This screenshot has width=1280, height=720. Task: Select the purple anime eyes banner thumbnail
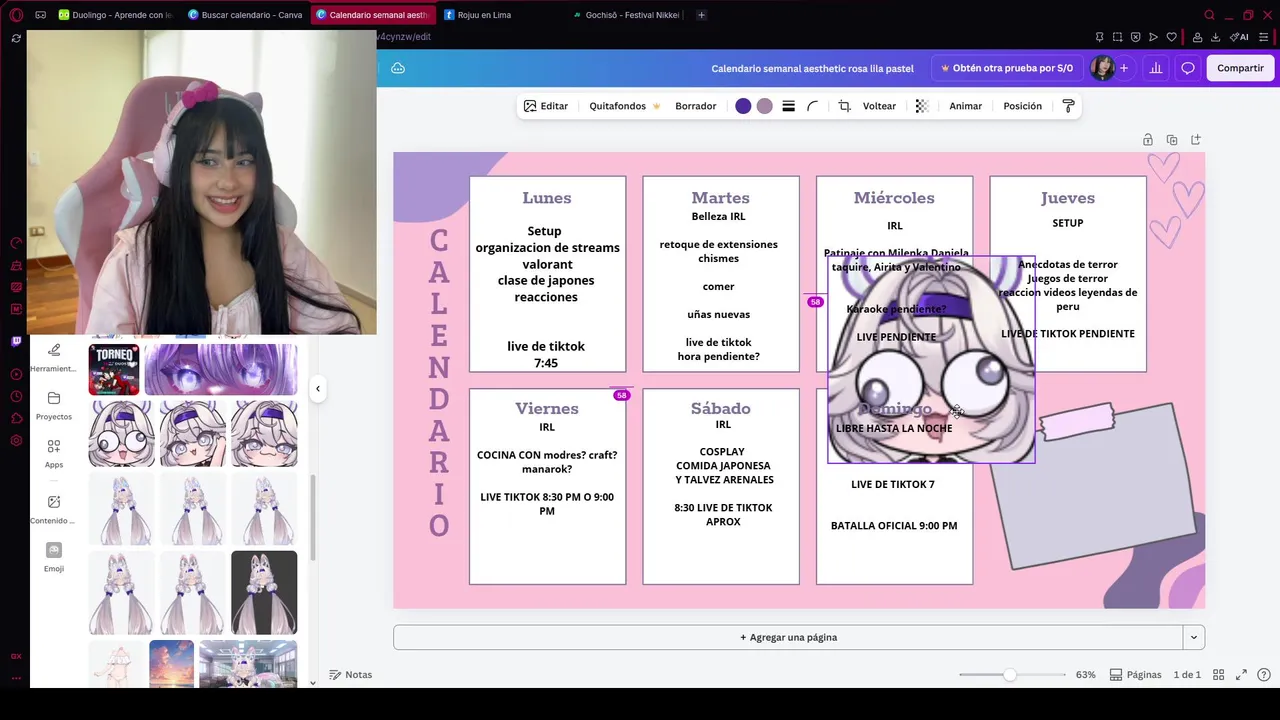(221, 369)
